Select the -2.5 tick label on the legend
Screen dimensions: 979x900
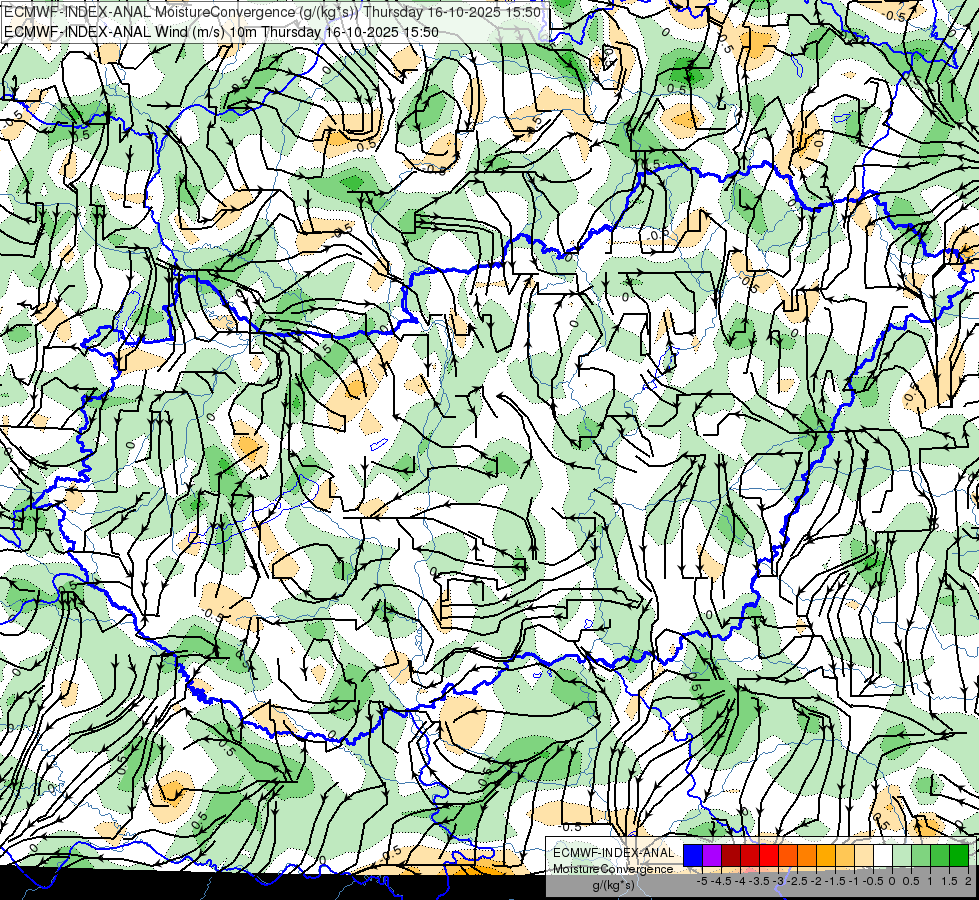tap(797, 881)
